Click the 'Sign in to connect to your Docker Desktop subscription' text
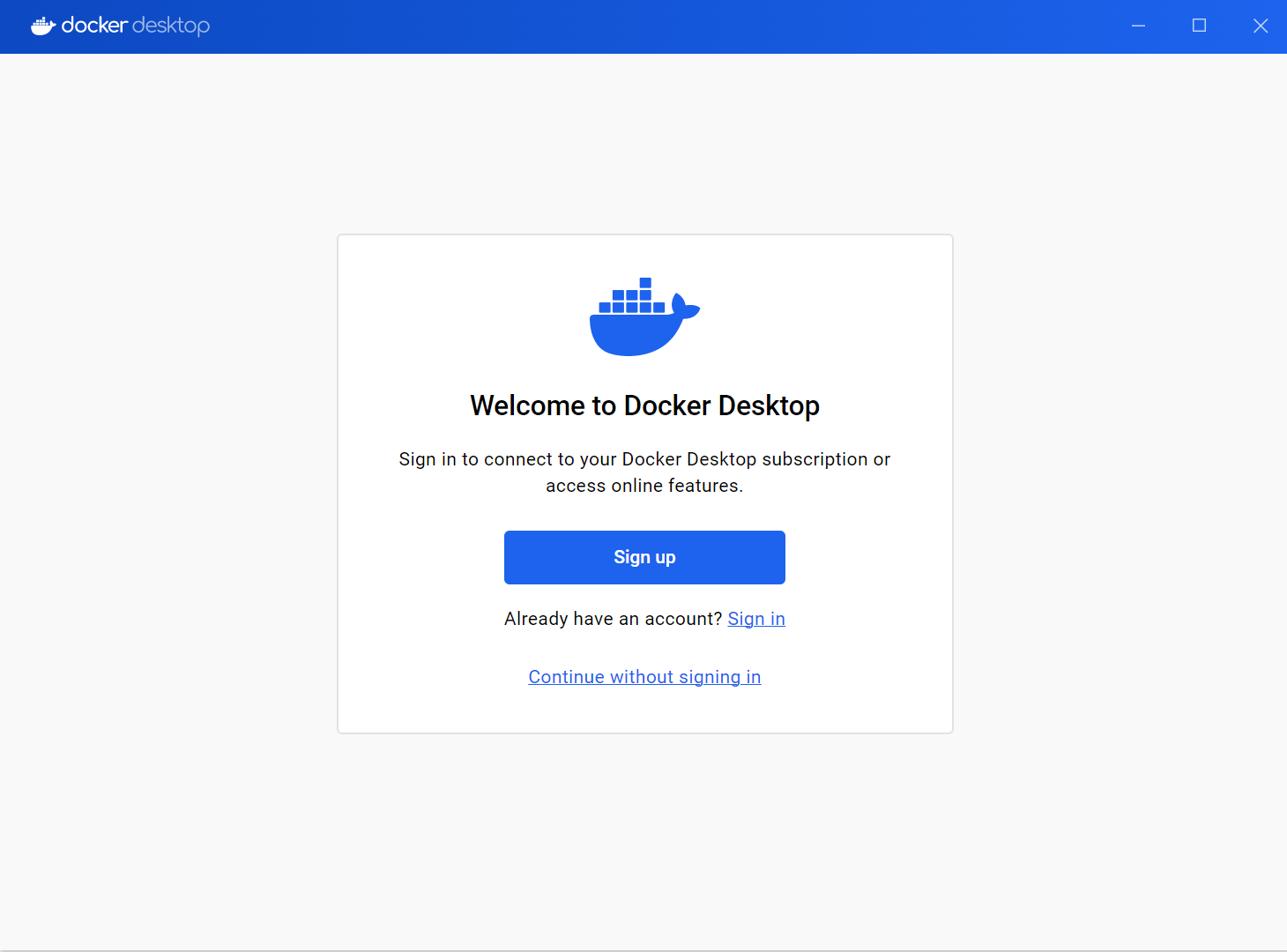 coord(644,472)
